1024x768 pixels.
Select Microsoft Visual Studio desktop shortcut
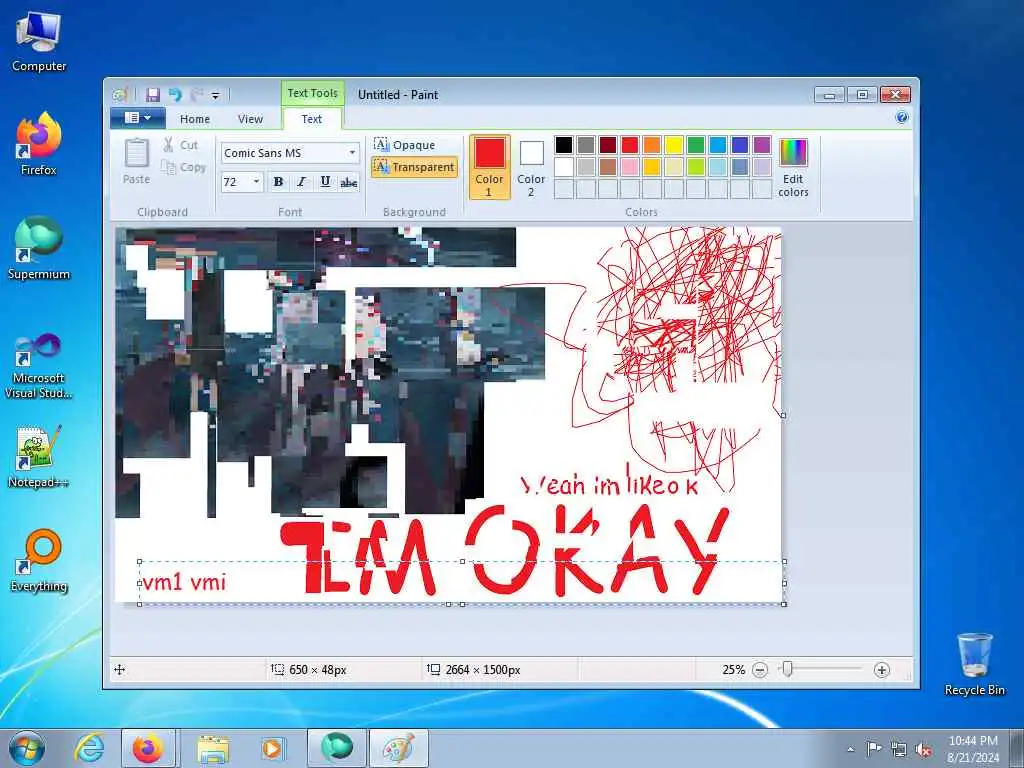click(39, 366)
